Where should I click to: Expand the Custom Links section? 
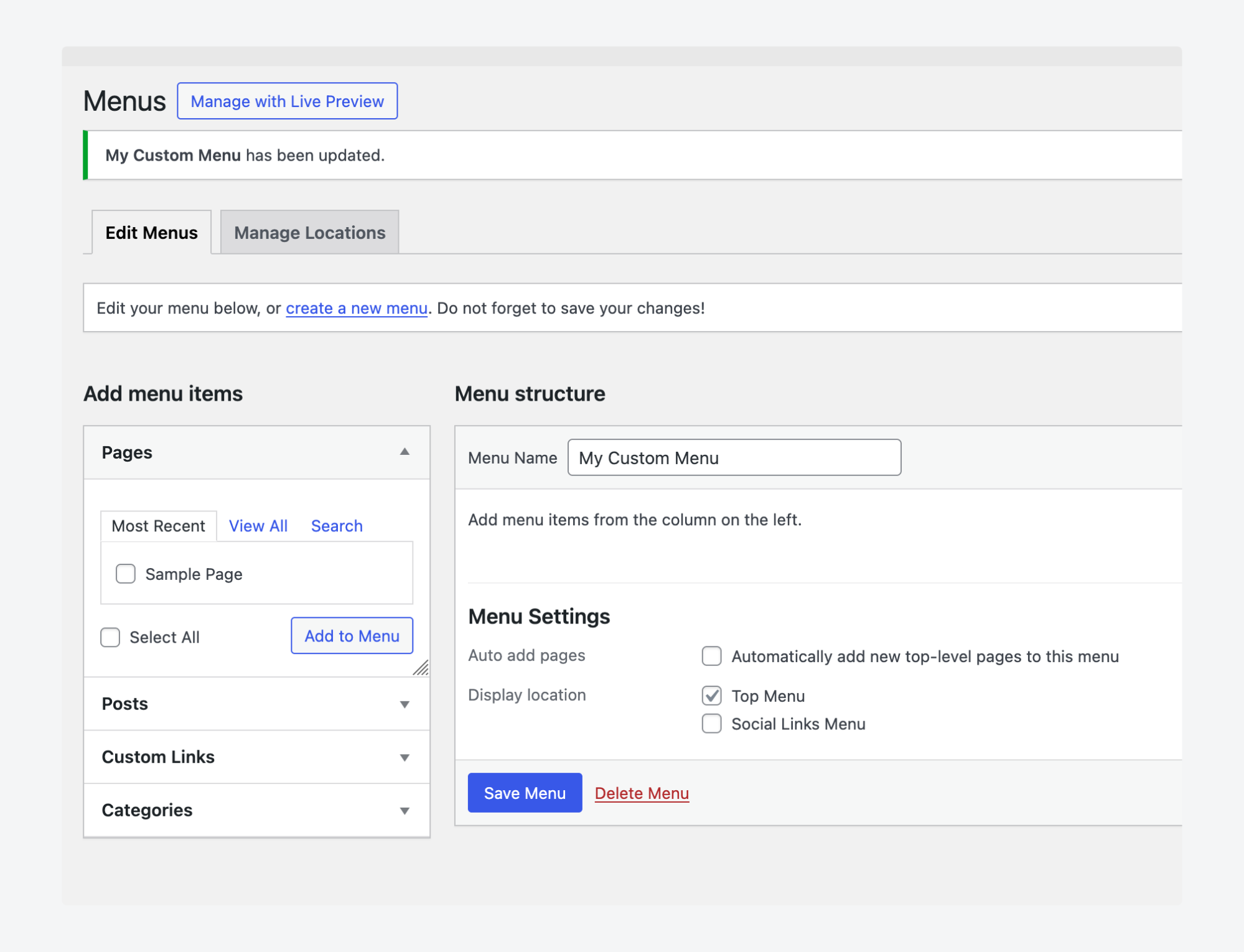coord(405,757)
